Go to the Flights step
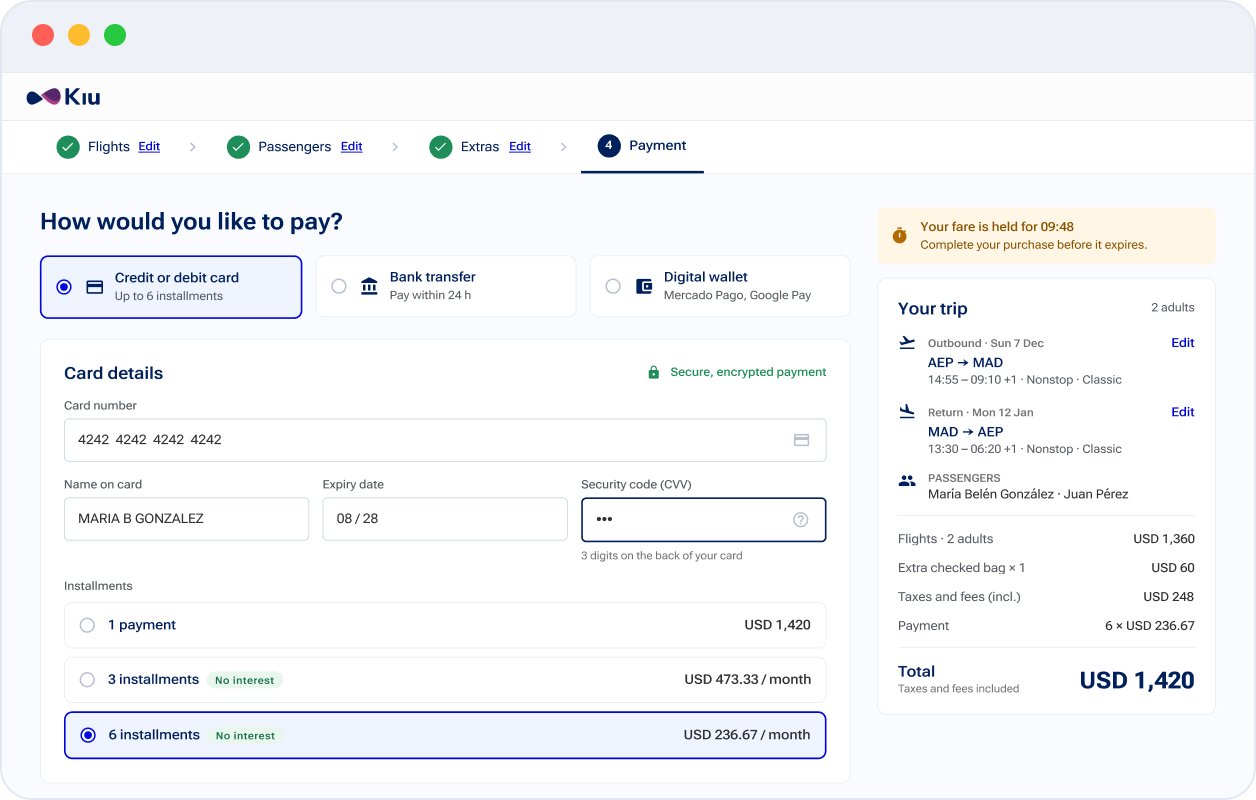Screen dimensions: 1256x800 coord(109,147)
